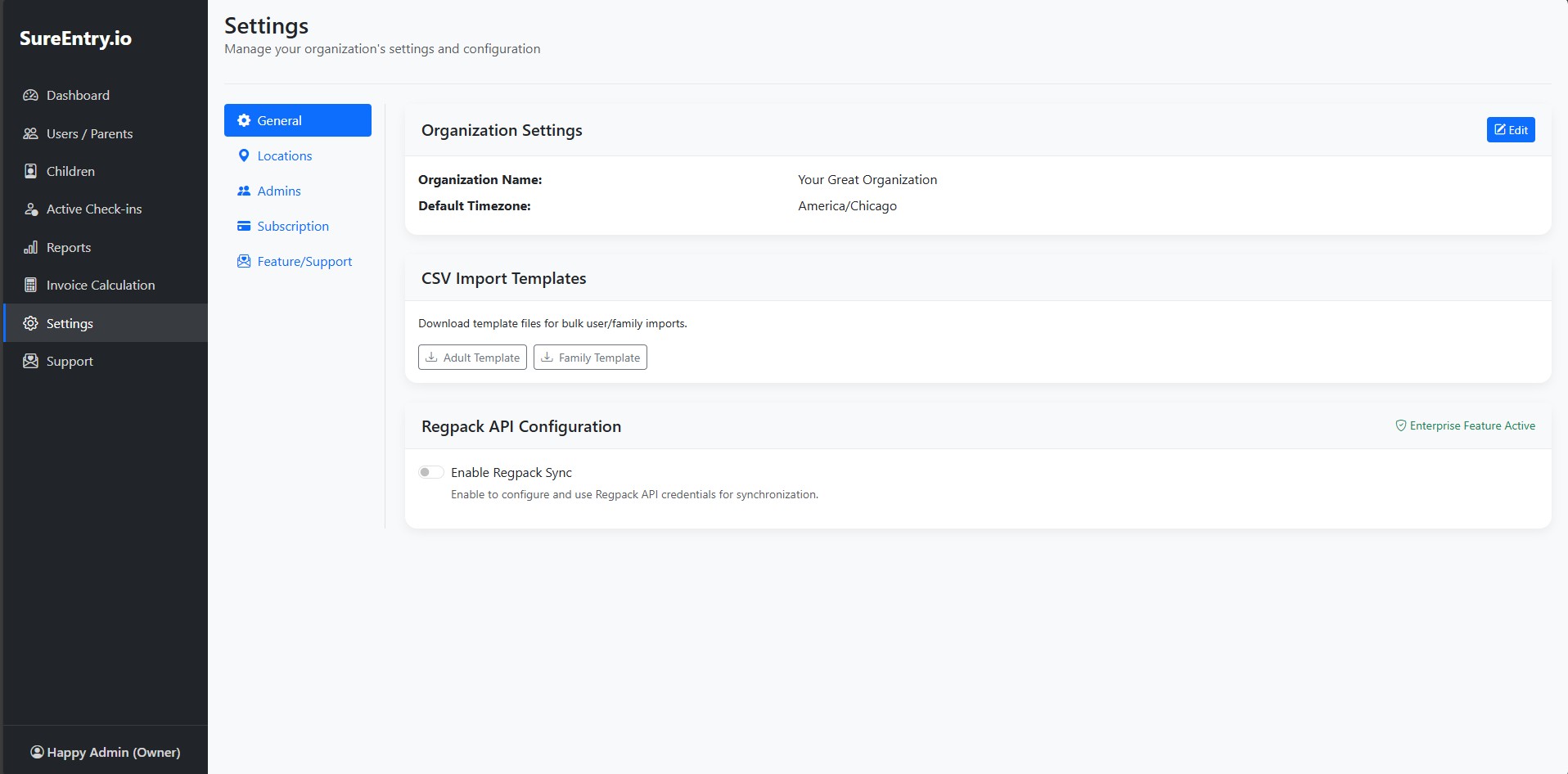Click Enterprise Feature Active label
Screen dimensions: 1568x774
coord(1465,425)
